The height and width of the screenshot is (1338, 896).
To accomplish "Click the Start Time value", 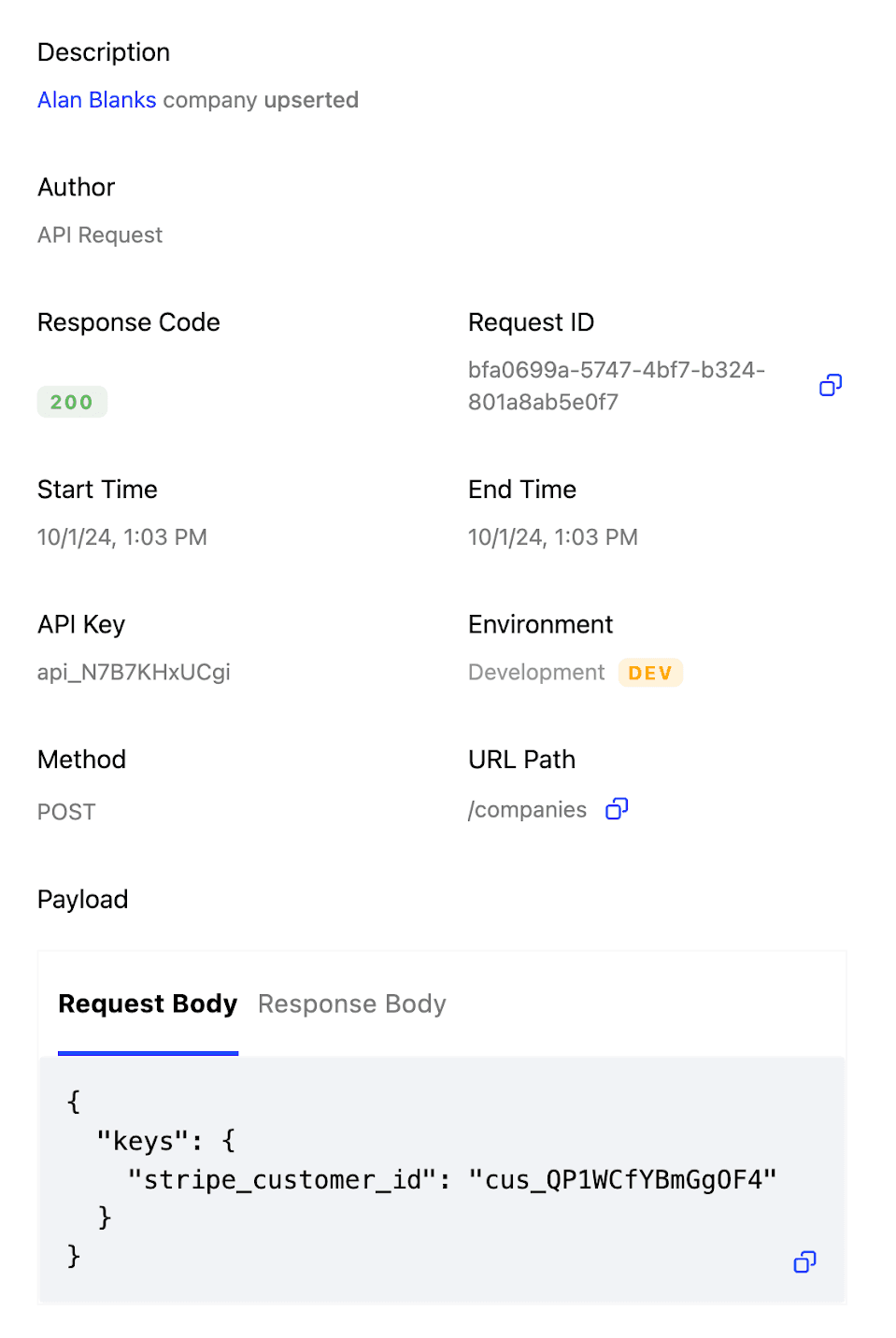I will (x=122, y=537).
